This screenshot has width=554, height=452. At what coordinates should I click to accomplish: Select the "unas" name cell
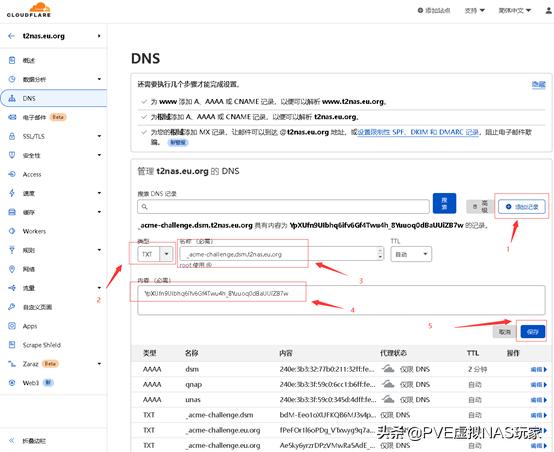pyautogui.click(x=193, y=400)
